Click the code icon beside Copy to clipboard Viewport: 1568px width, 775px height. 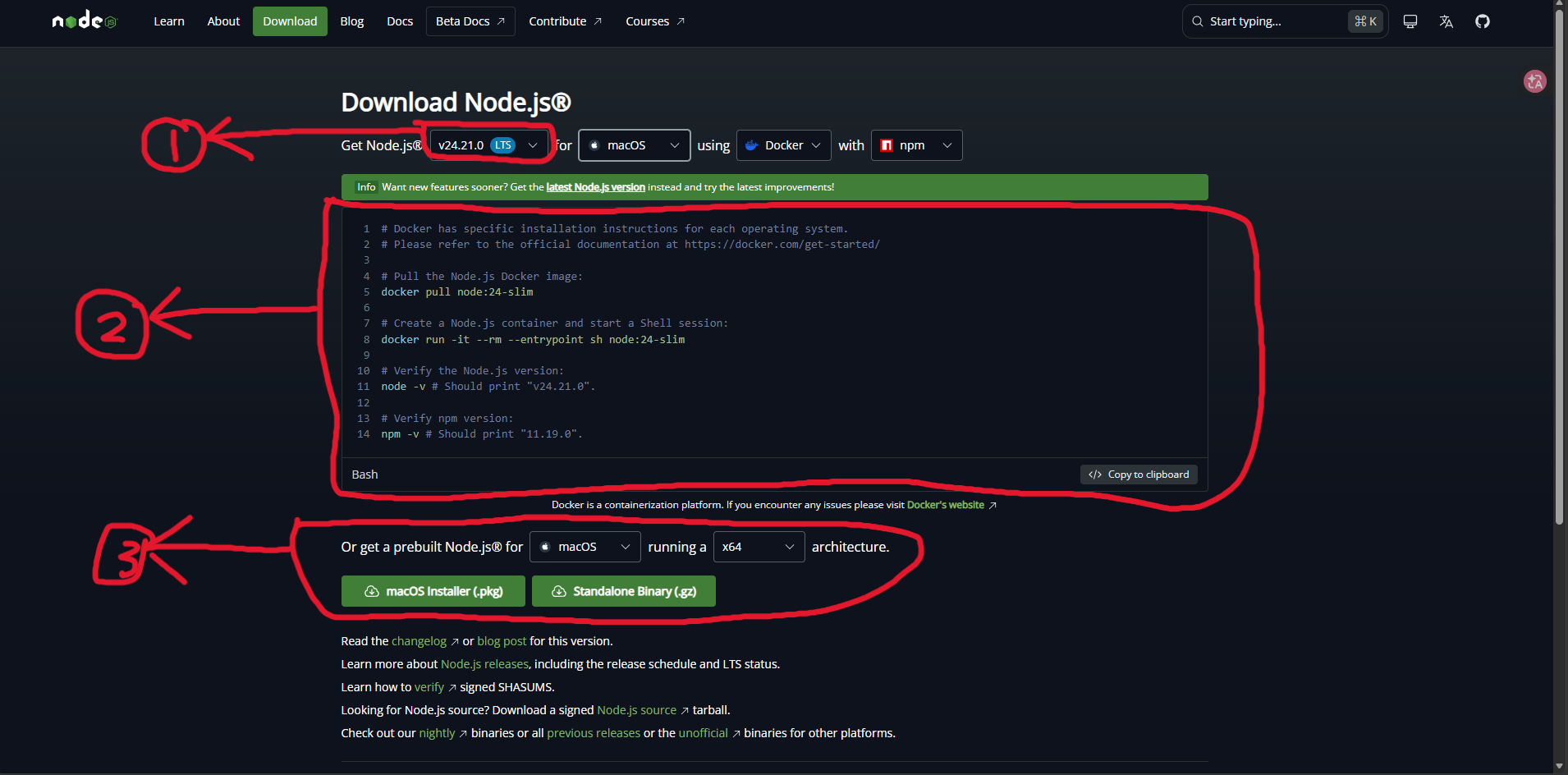1095,475
